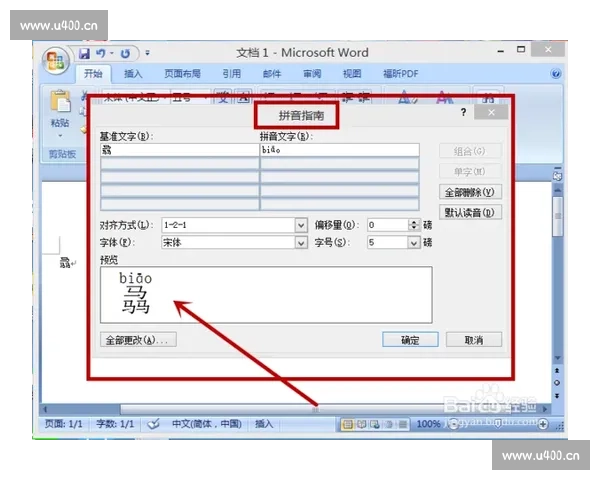600x480 pixels.
Task: Click the 默认读音 button
Action: pos(470,212)
